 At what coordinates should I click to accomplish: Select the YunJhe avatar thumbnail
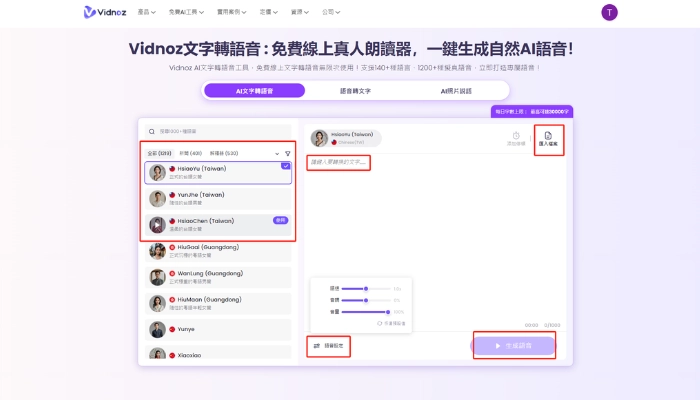click(157, 199)
